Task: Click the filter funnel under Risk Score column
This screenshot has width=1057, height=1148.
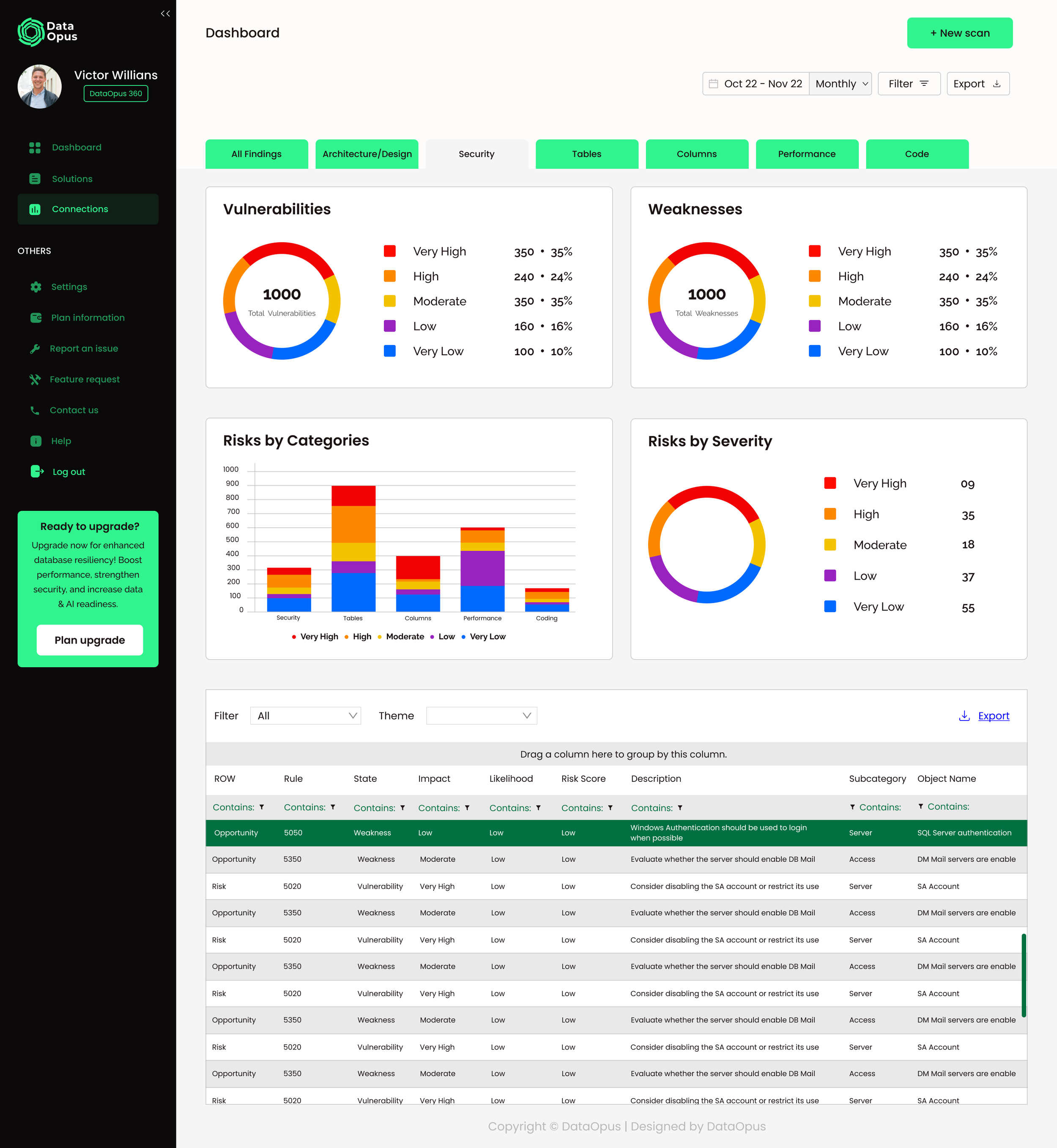Action: point(610,808)
